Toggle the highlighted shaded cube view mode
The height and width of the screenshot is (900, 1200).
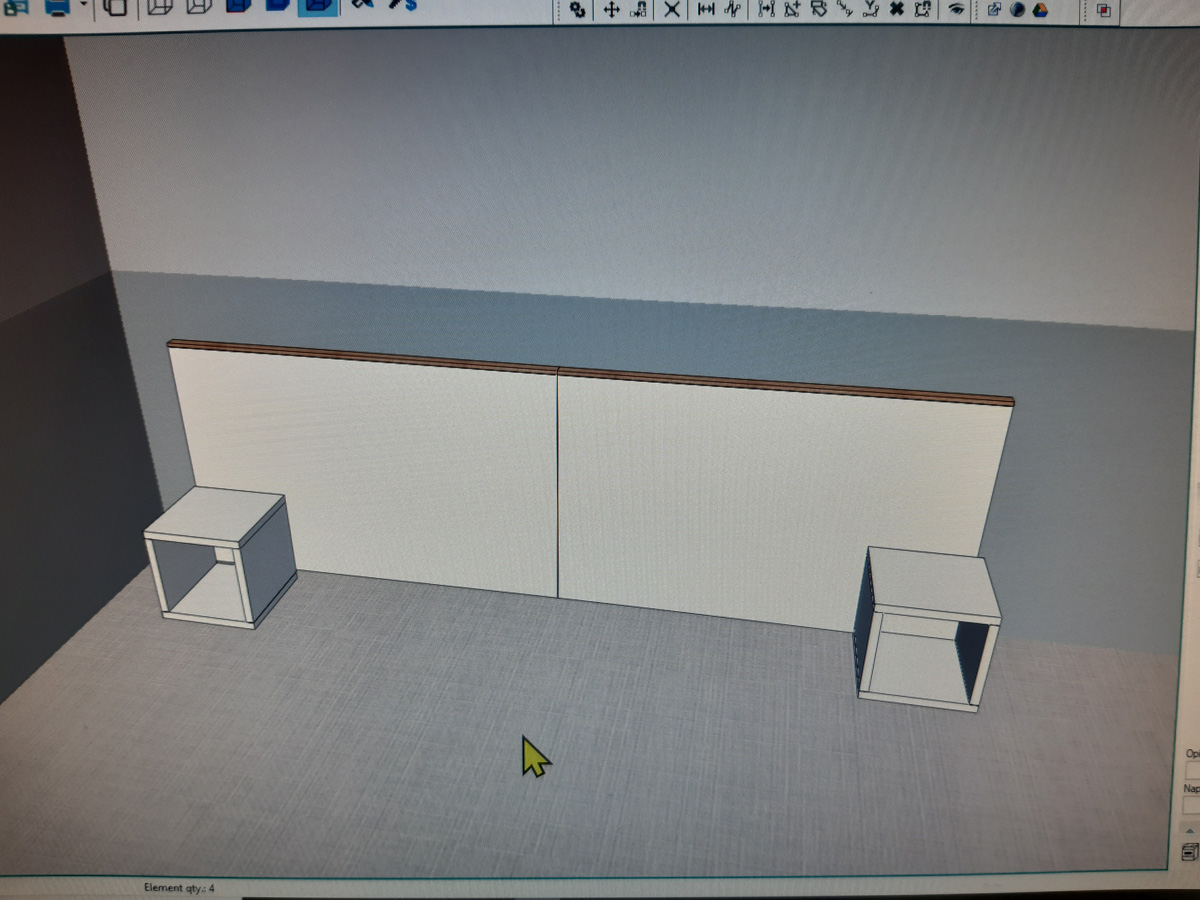(x=317, y=6)
